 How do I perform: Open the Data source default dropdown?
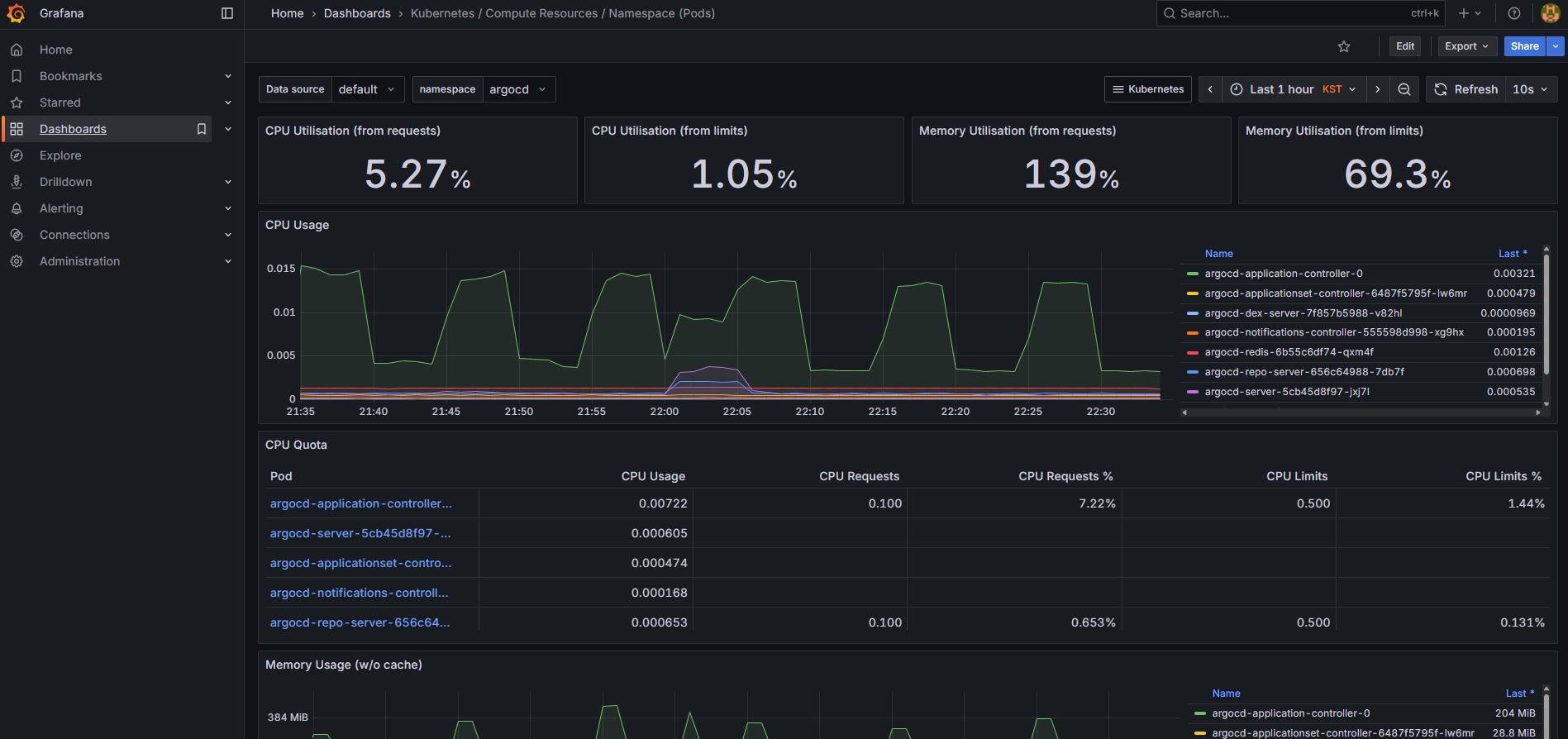point(367,89)
